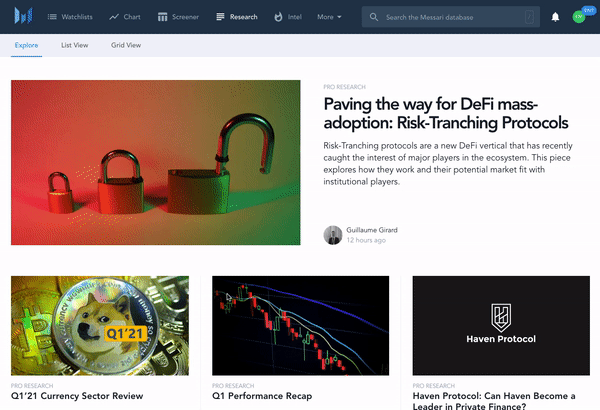
Task: Open Guillaume Girard author avatar
Action: coord(333,235)
